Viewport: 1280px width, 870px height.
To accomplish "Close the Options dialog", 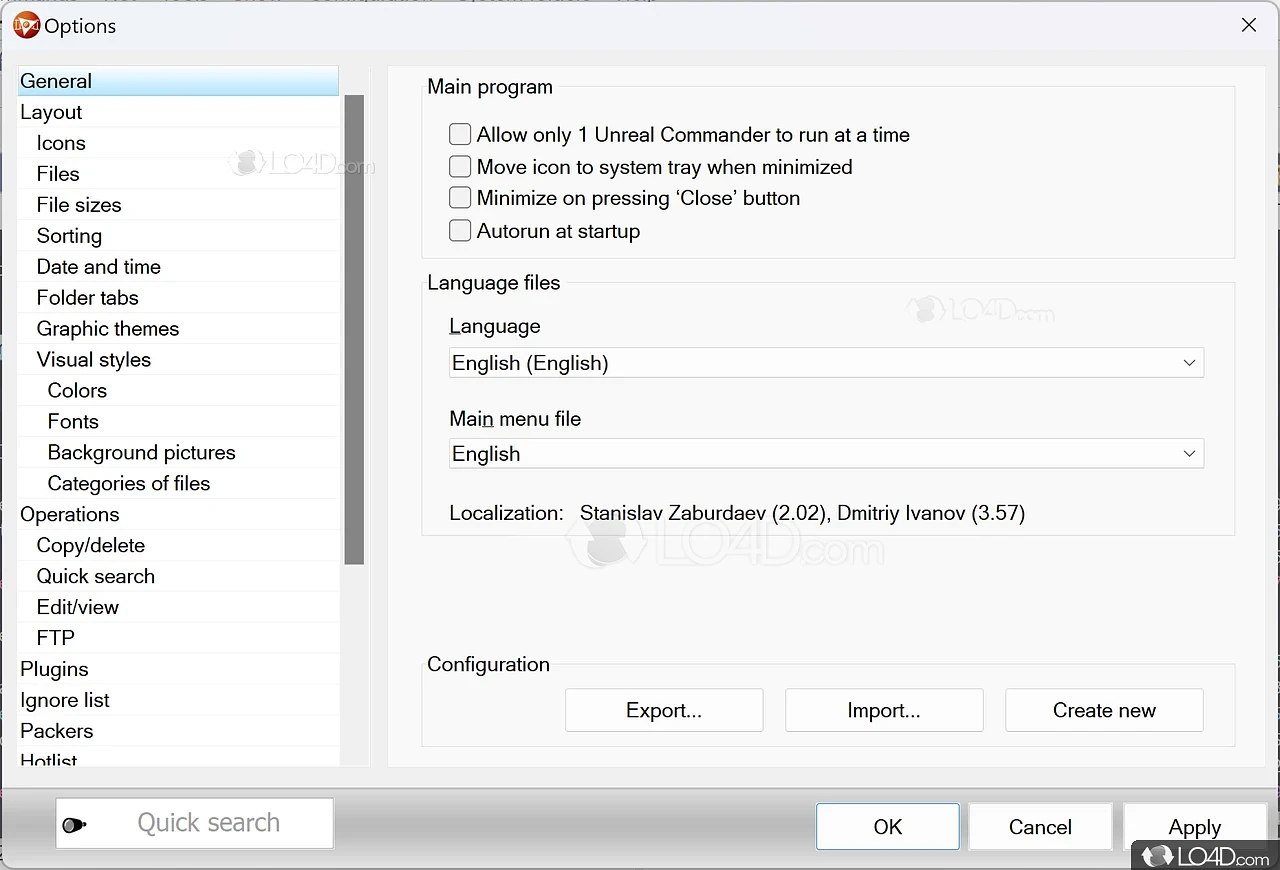I will [x=1249, y=25].
